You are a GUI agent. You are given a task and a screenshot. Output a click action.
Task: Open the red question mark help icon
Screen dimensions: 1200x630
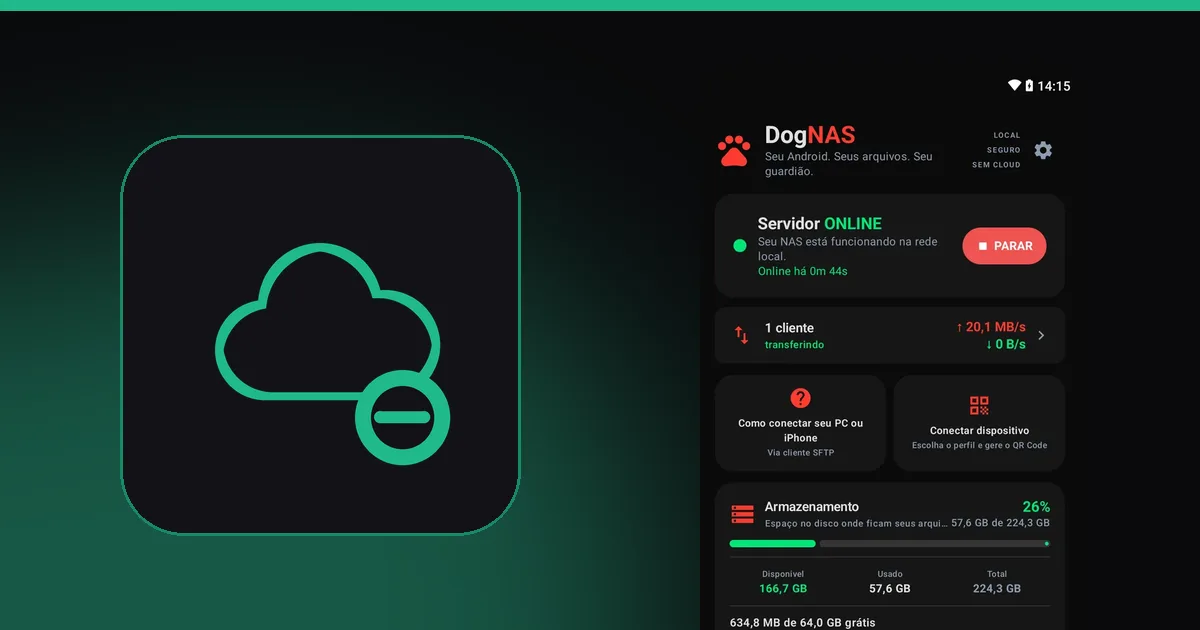click(800, 398)
